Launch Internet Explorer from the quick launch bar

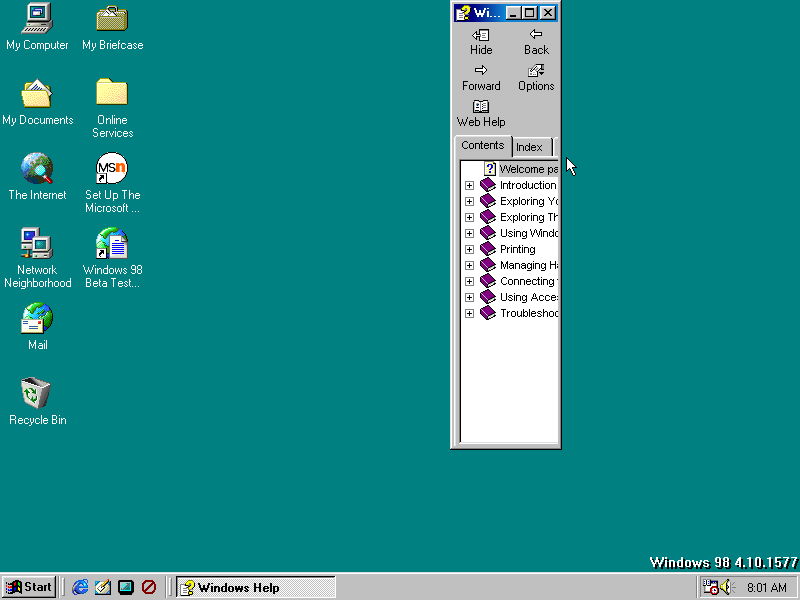[x=80, y=587]
